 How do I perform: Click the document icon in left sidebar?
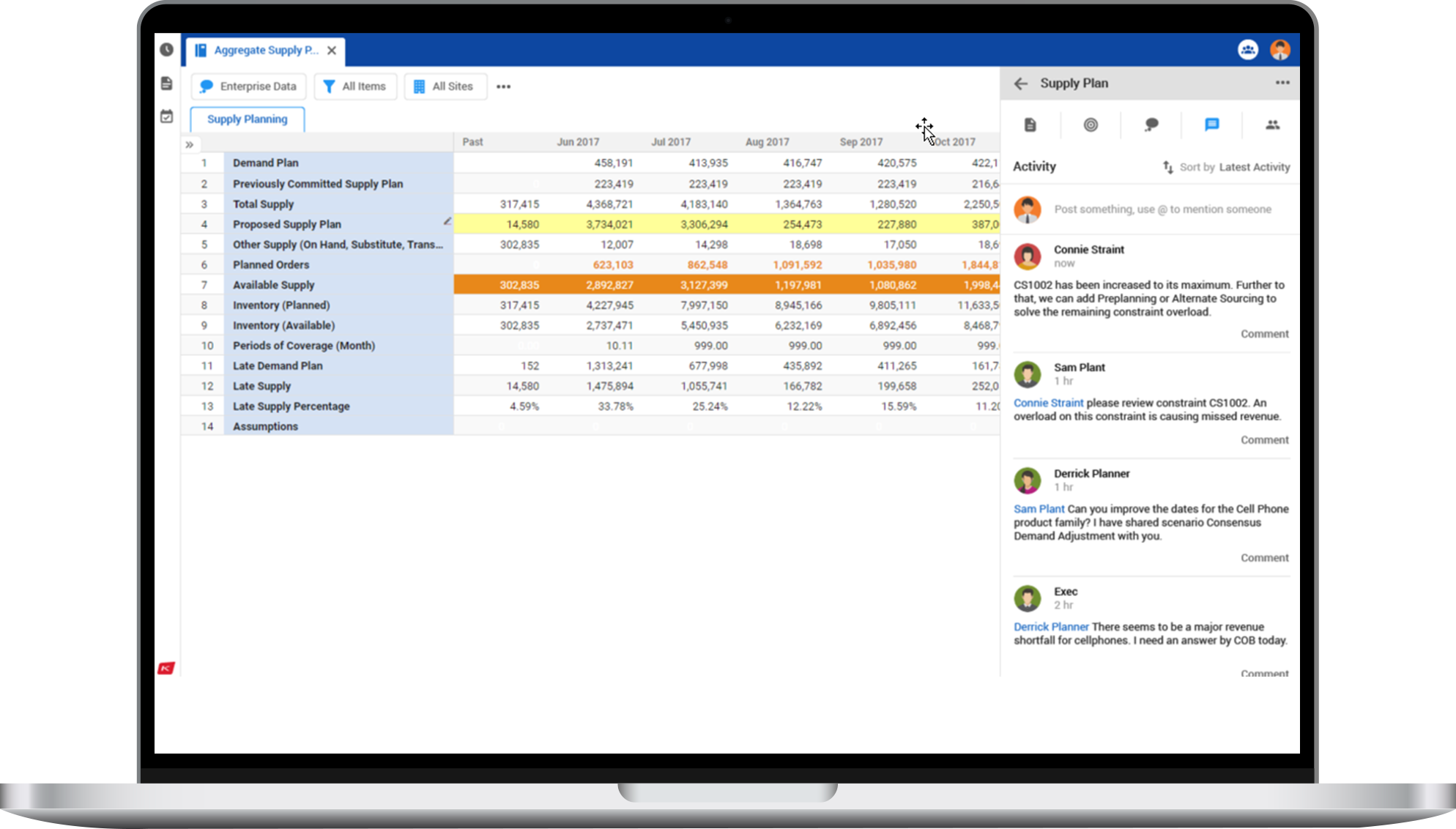click(x=167, y=83)
